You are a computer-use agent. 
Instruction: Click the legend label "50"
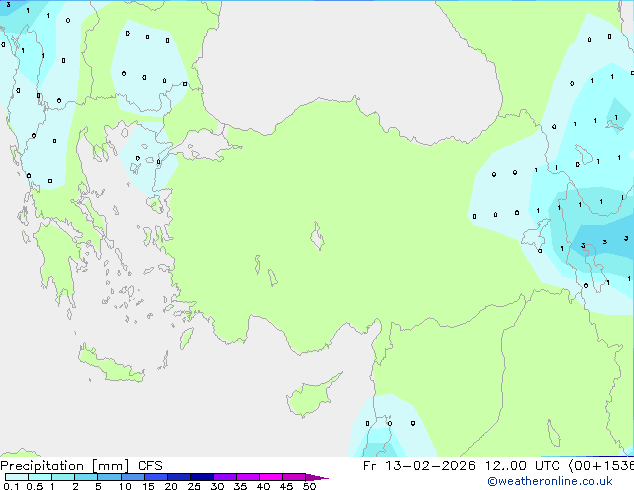coord(309,486)
